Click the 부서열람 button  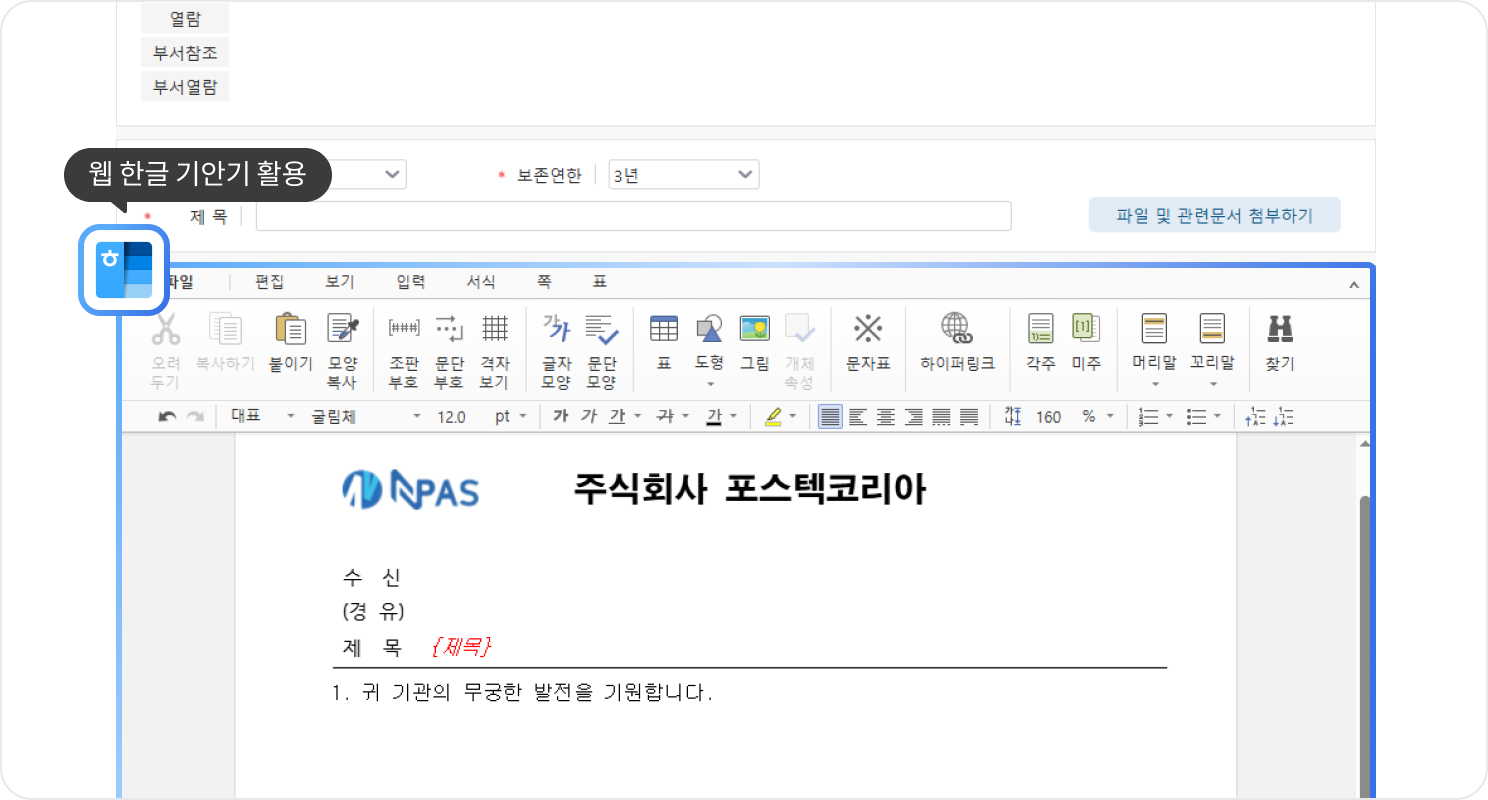[x=185, y=87]
